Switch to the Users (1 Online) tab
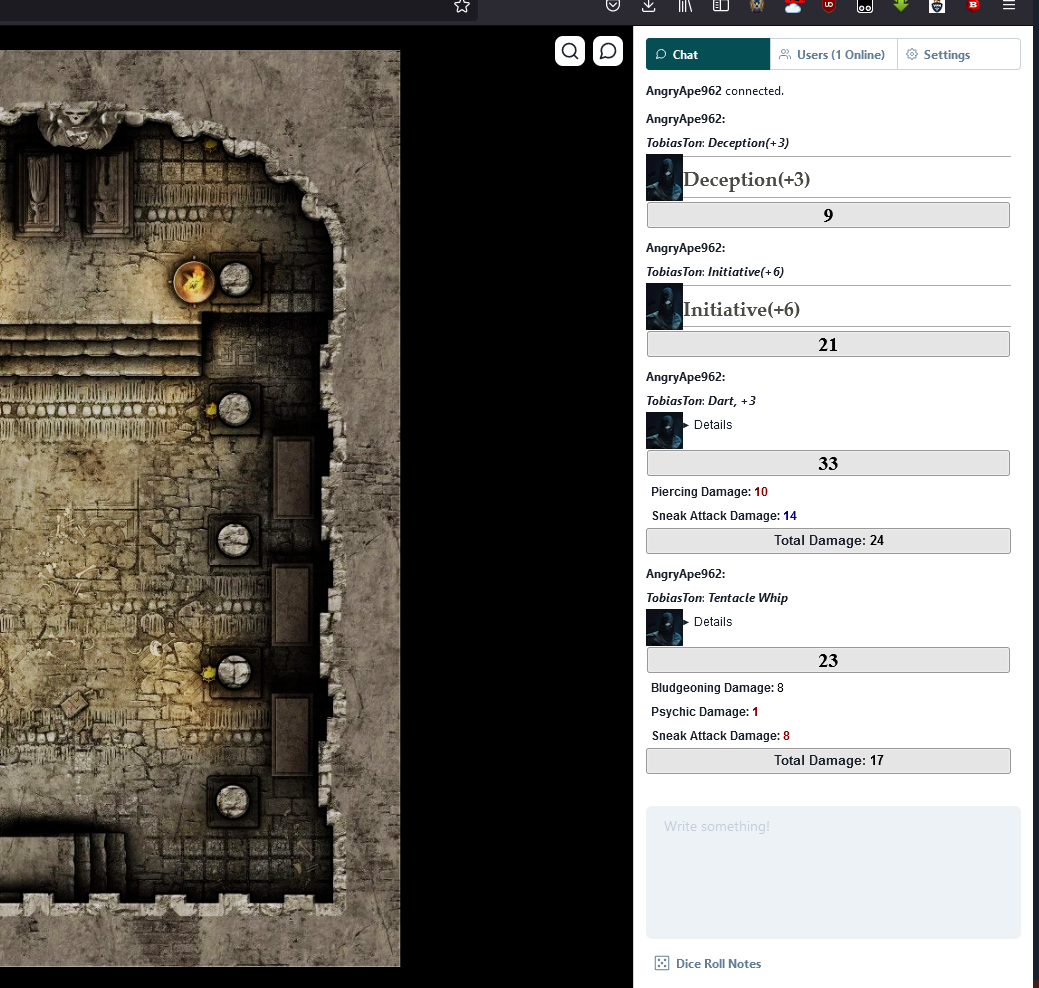Screen dimensions: 1039x988 tap(833, 54)
